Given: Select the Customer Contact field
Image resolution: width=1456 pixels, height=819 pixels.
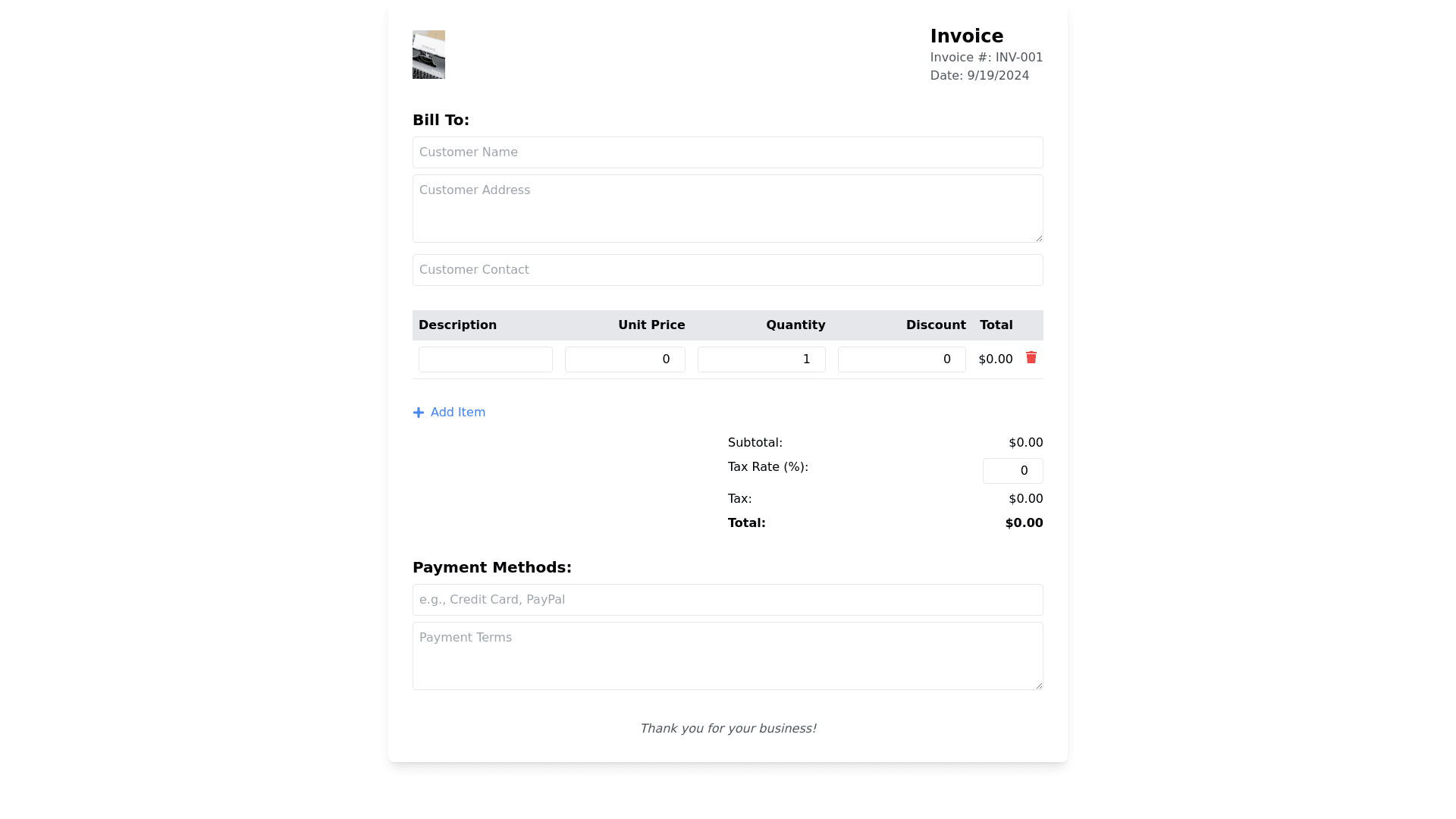Looking at the screenshot, I should pos(727,270).
